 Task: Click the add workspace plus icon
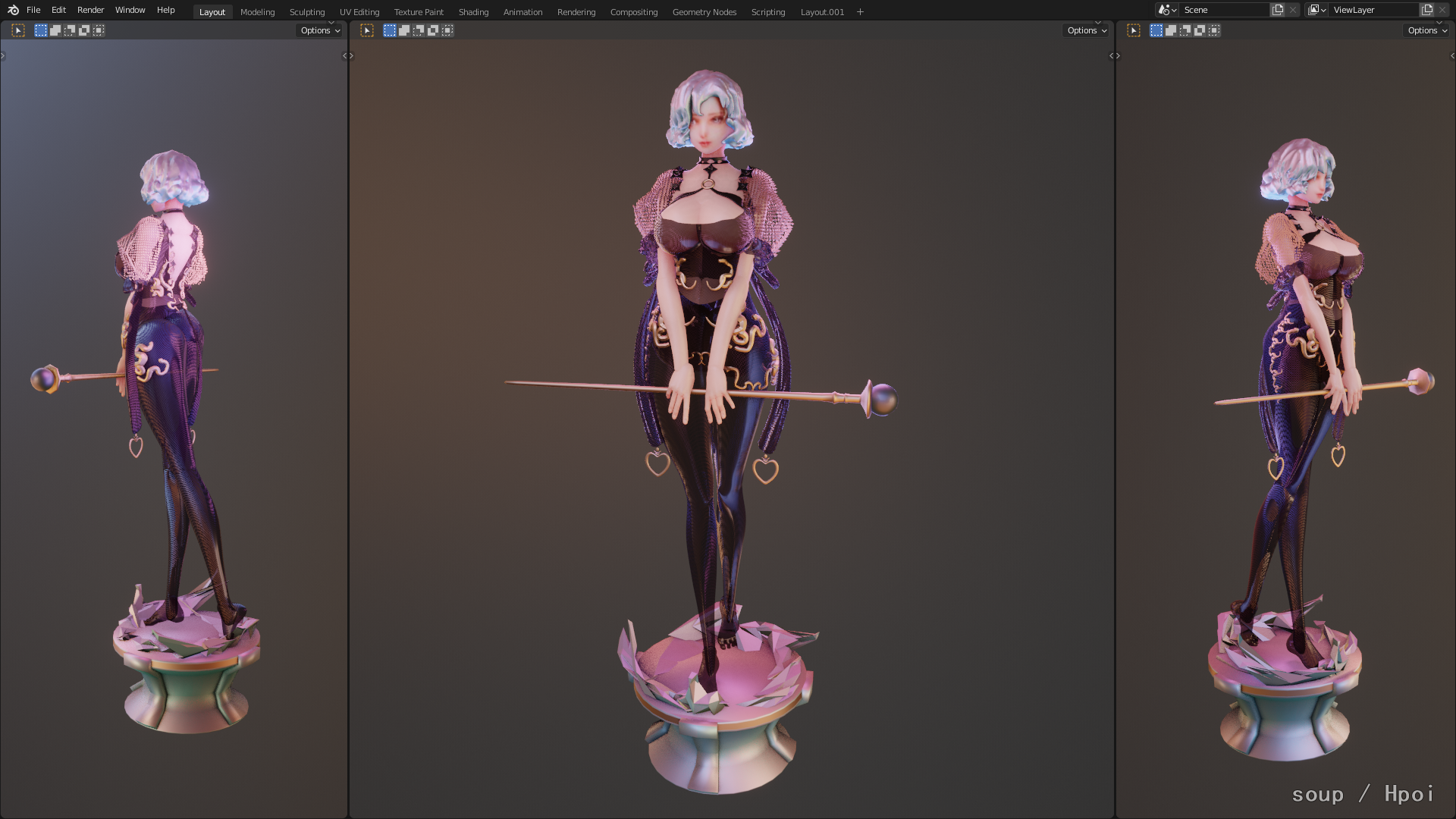click(860, 11)
